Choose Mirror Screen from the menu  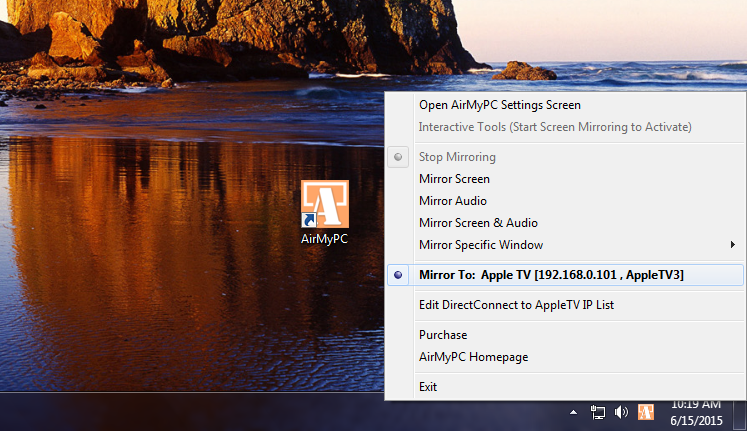coord(565,179)
